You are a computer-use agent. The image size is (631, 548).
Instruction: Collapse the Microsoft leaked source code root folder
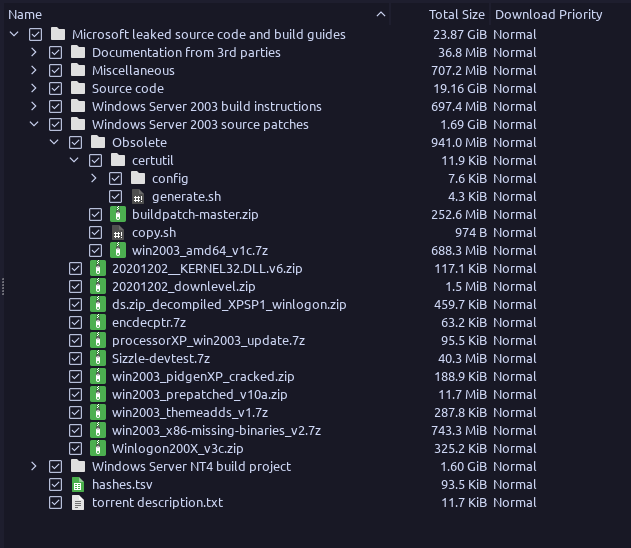(x=14, y=34)
